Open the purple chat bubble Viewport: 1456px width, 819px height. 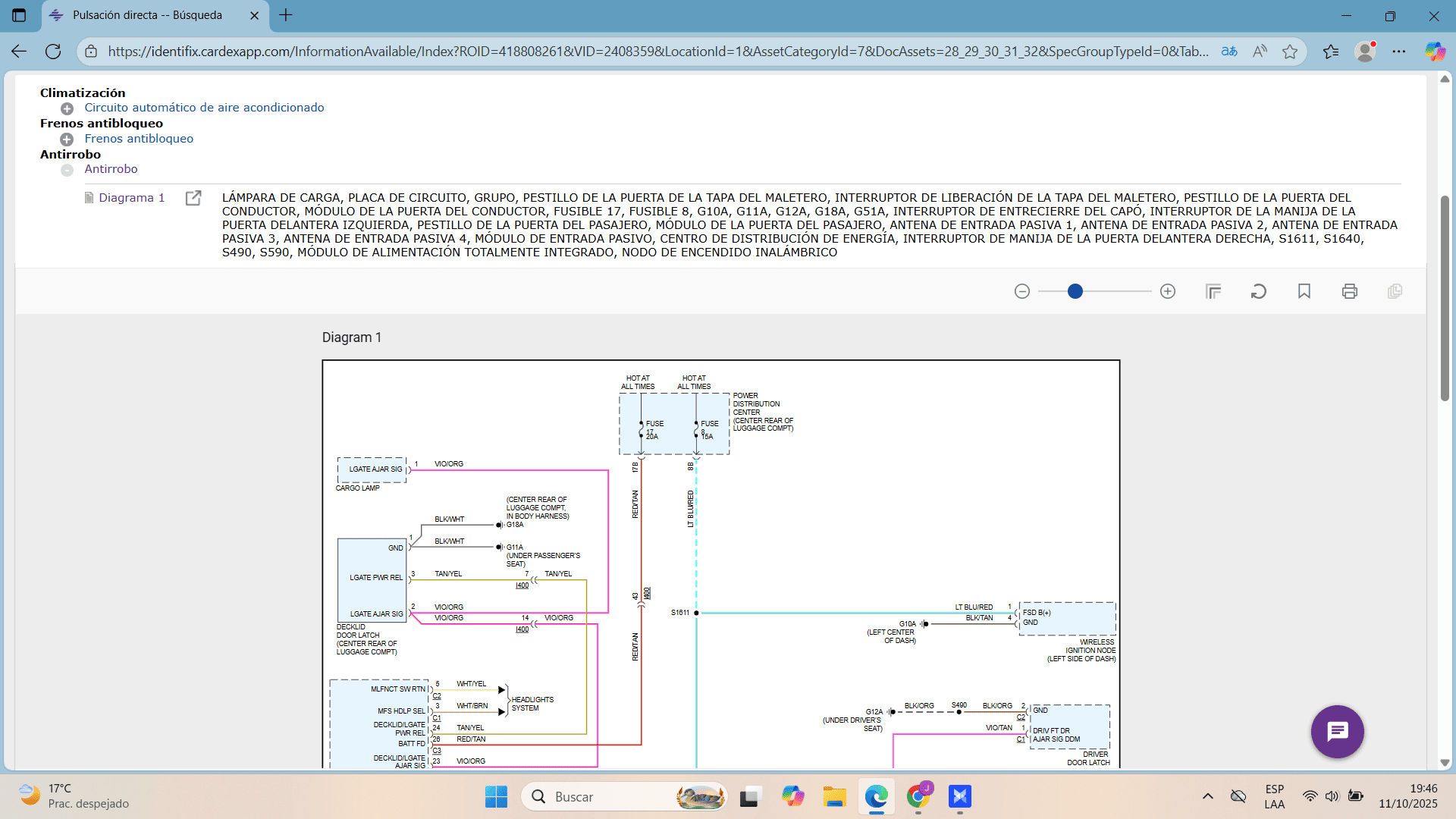tap(1337, 731)
